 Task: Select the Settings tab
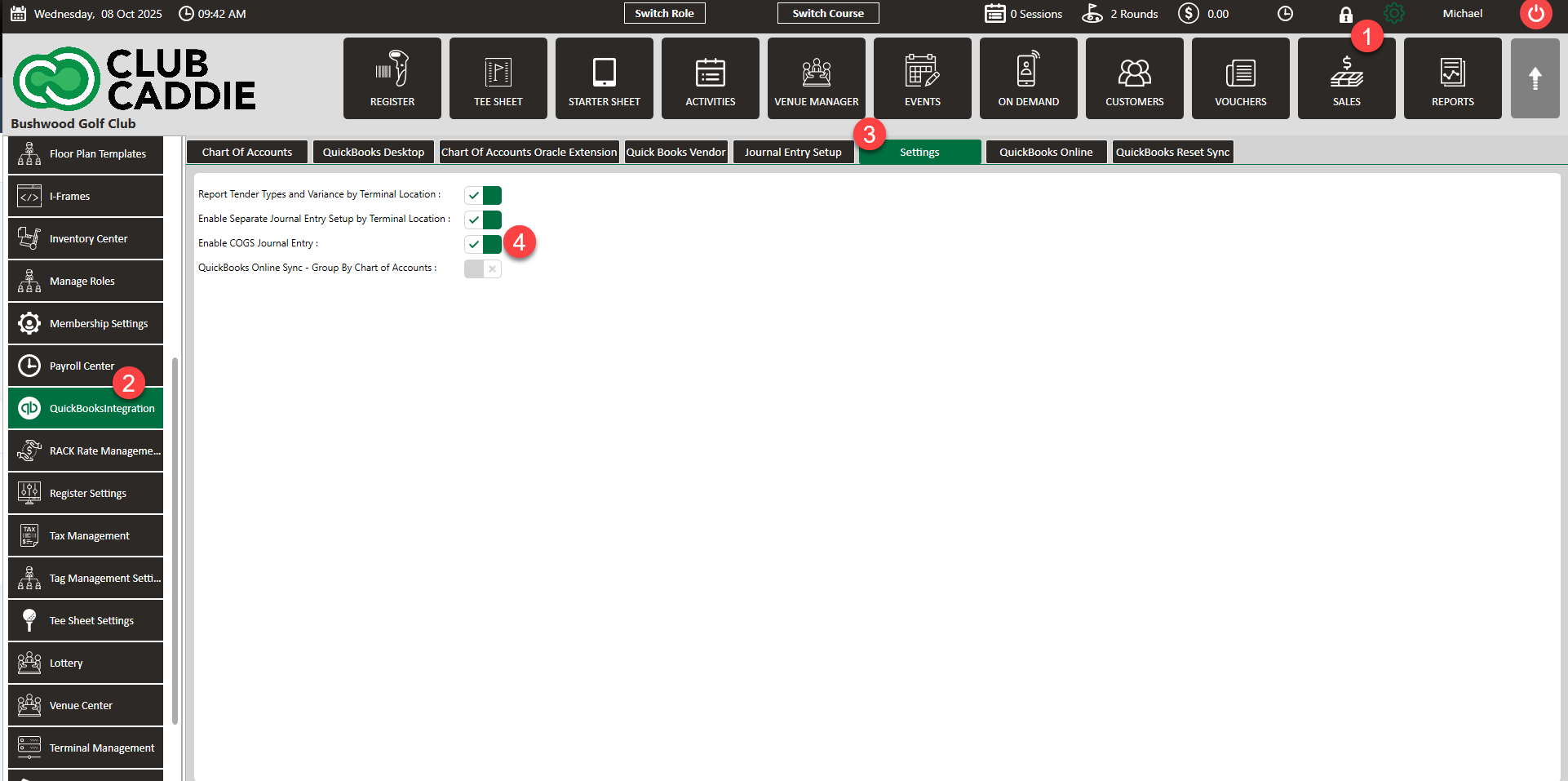[919, 152]
